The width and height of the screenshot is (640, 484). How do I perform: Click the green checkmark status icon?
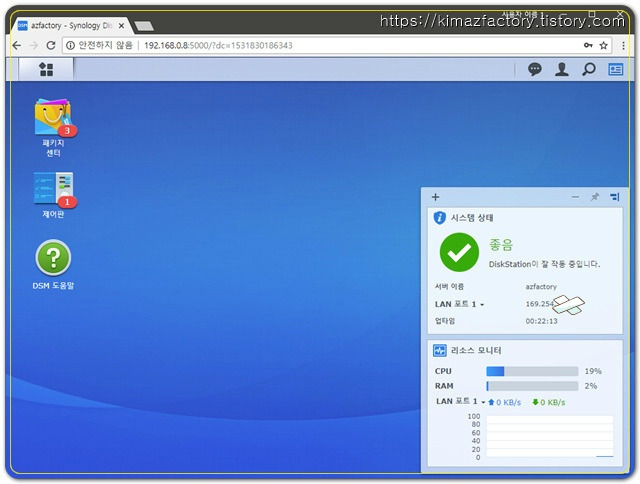[x=459, y=252]
